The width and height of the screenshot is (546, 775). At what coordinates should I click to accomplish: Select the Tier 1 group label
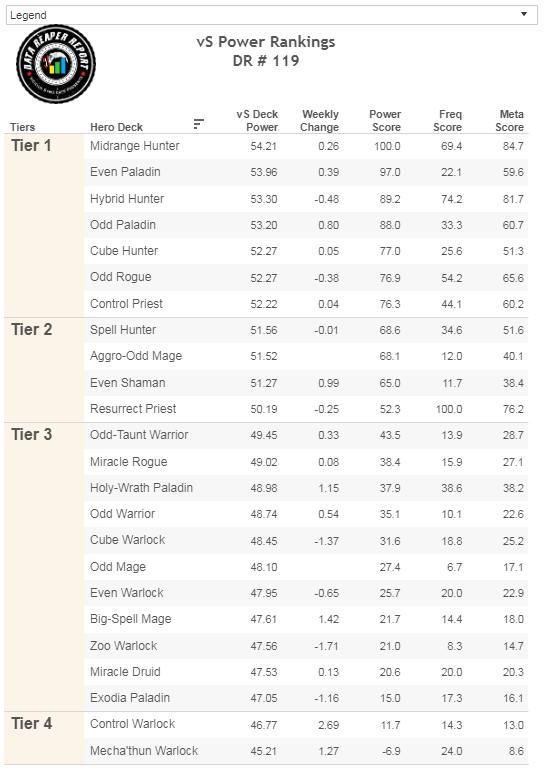click(31, 146)
